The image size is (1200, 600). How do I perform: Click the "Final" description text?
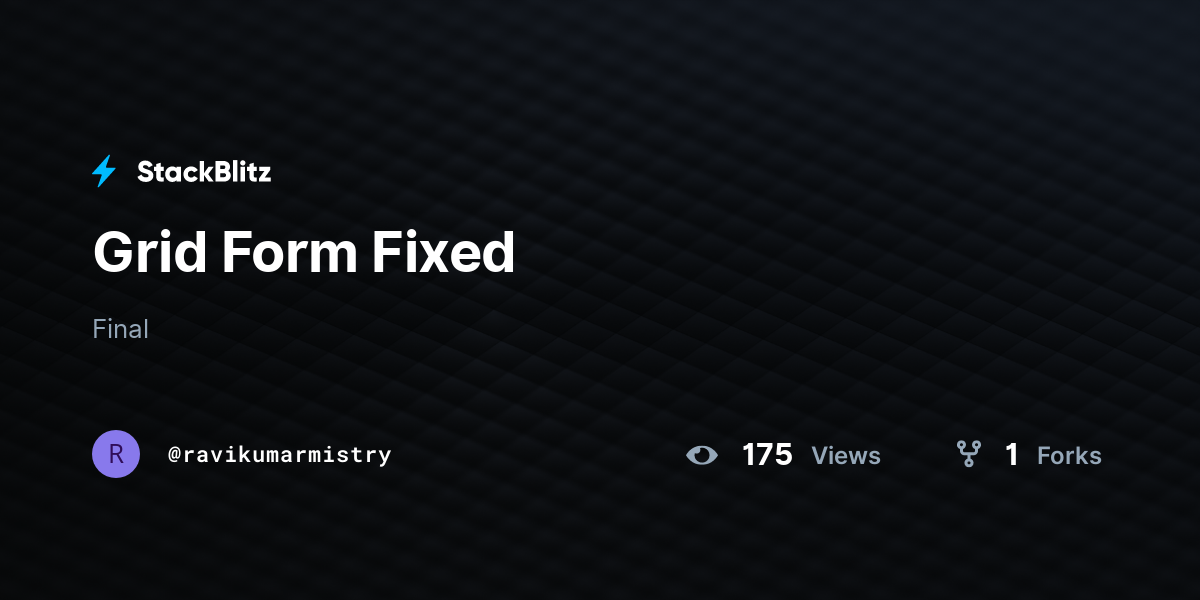tap(120, 329)
